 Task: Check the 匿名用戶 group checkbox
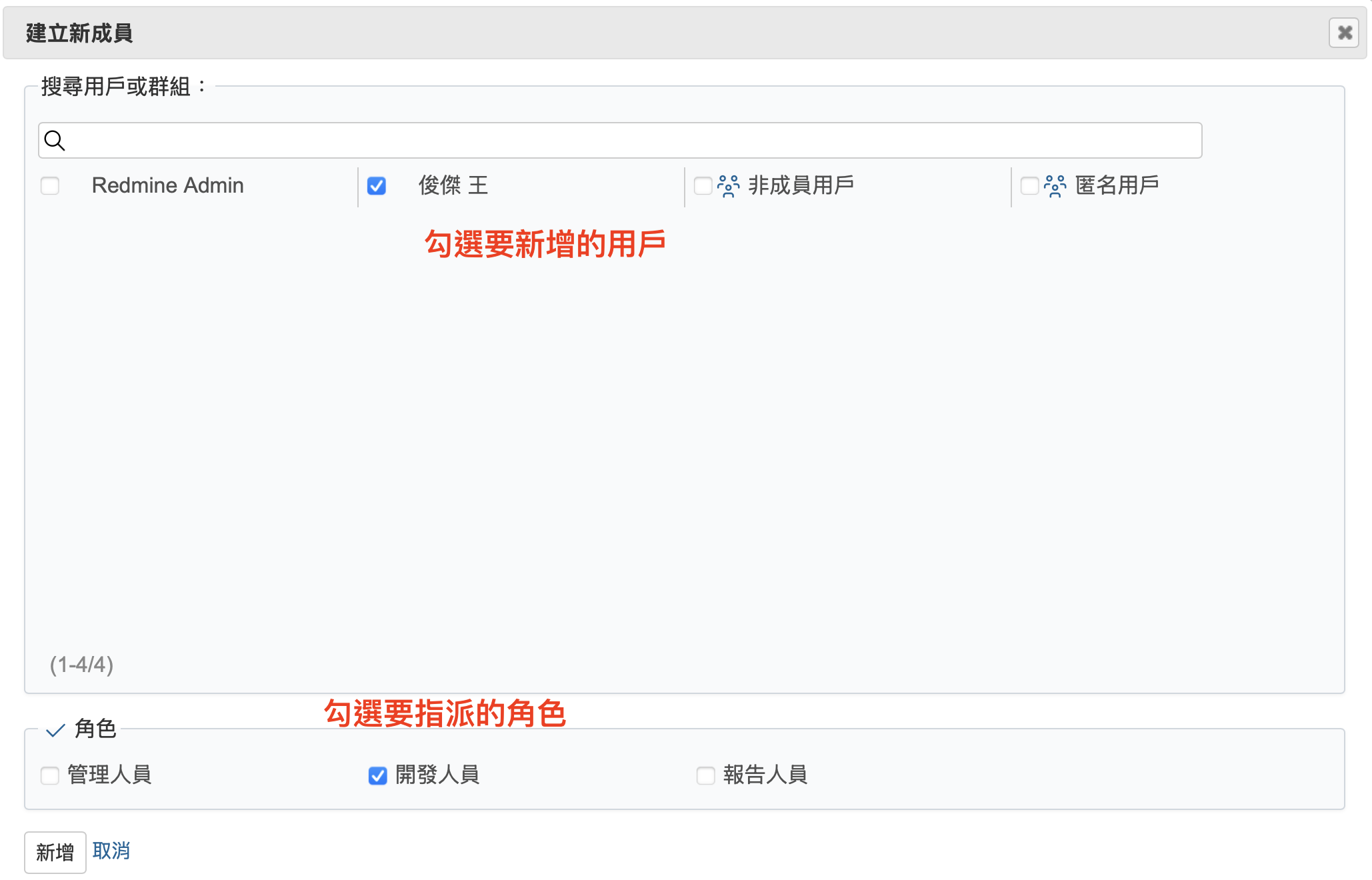[x=1029, y=185]
